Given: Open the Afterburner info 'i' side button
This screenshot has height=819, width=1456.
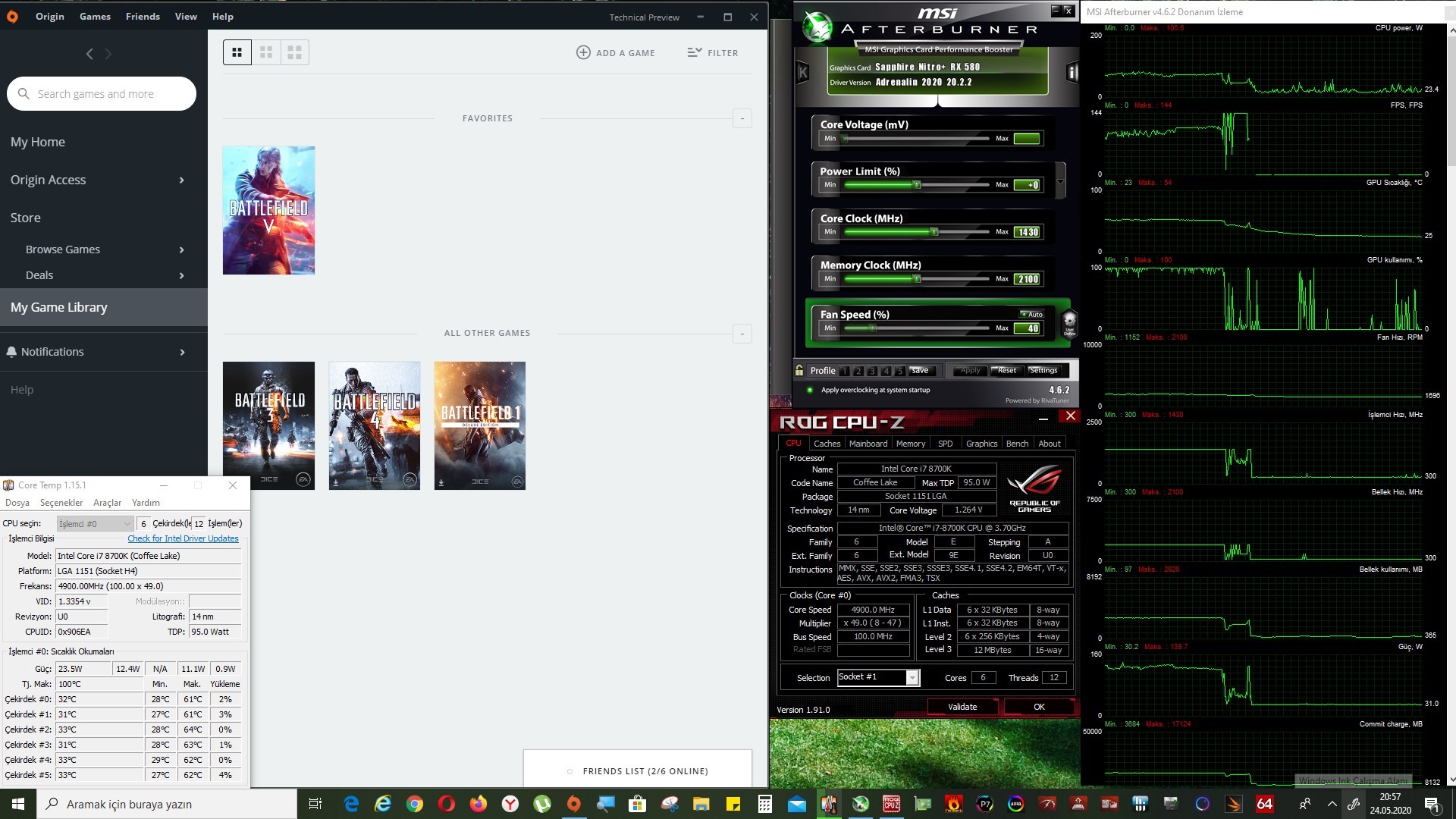Looking at the screenshot, I should tap(1072, 72).
